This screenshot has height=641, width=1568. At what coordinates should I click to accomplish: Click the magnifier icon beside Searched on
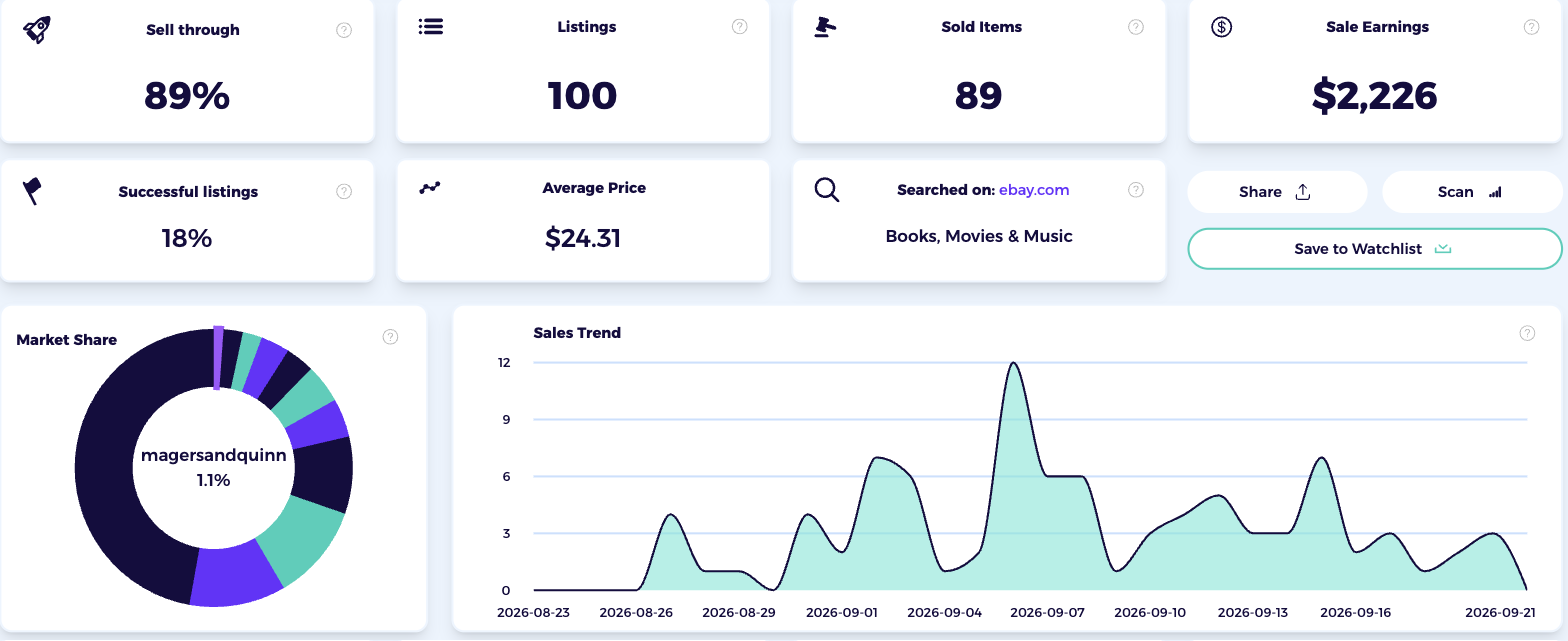(827, 189)
